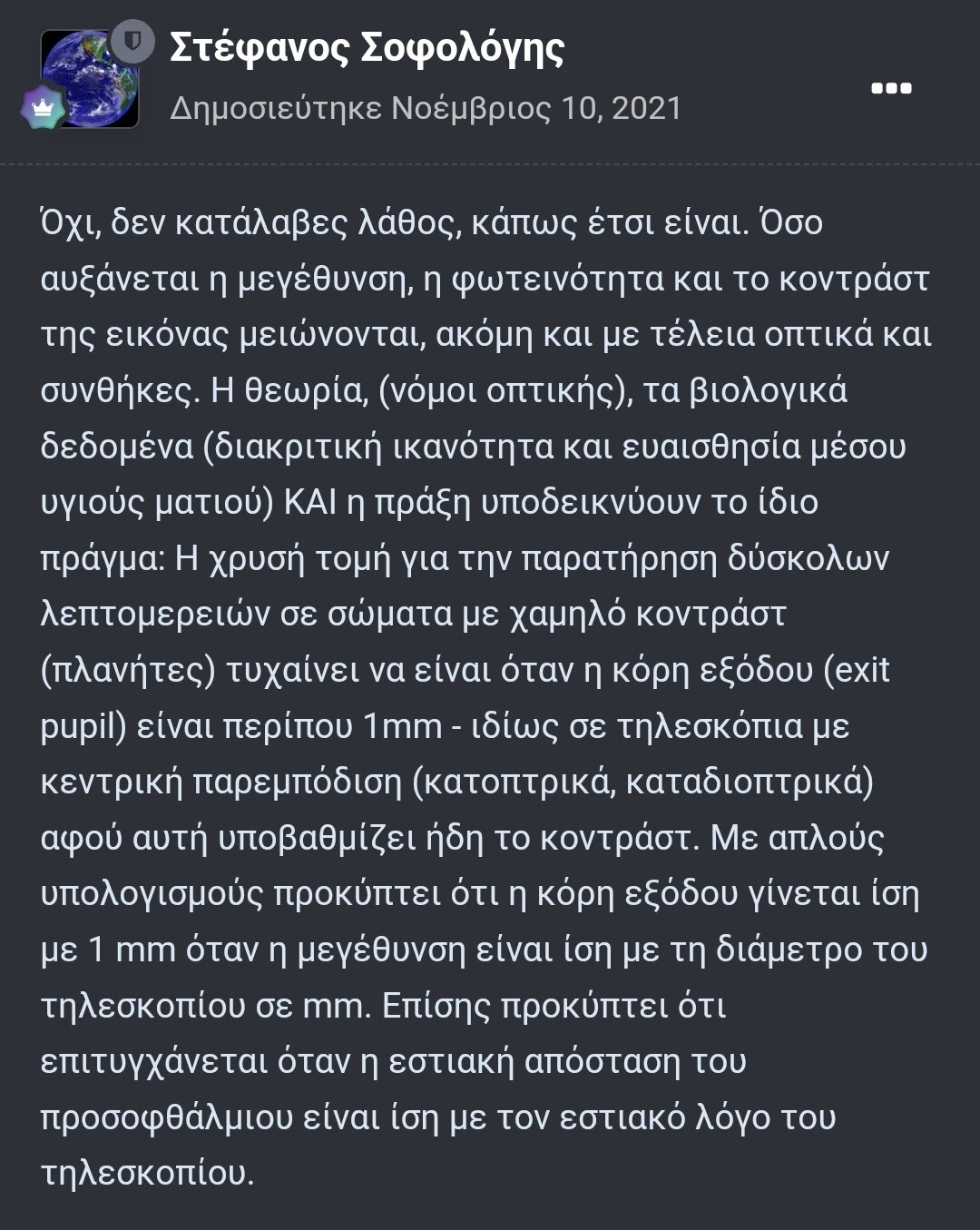Click the crown rank badge icon
The width and height of the screenshot is (980, 1230).
(44, 108)
